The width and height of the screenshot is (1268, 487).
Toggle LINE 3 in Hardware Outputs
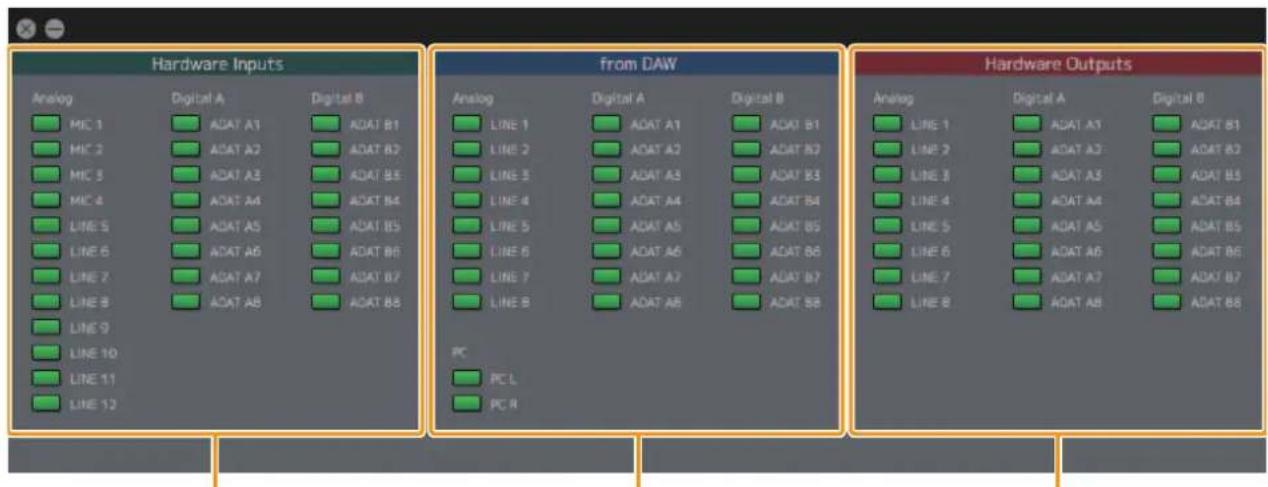pyautogui.click(x=888, y=175)
